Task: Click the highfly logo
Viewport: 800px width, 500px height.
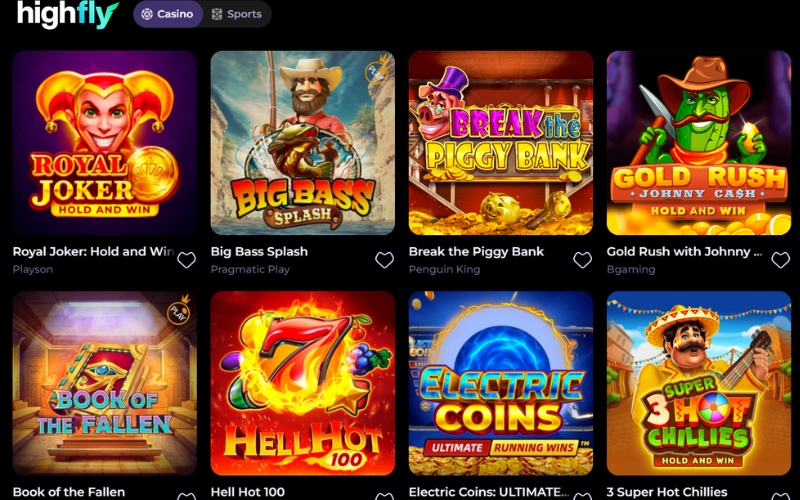Action: [67, 14]
